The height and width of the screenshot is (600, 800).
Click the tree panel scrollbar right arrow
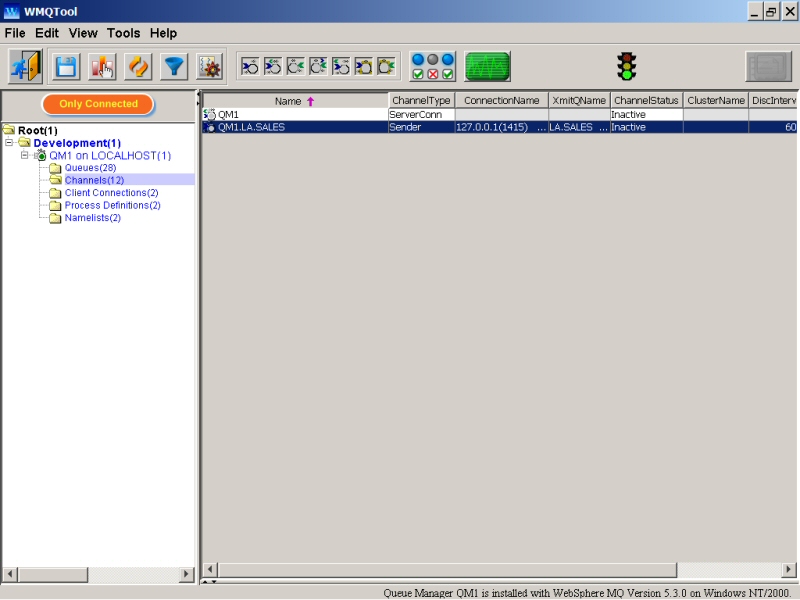point(187,574)
